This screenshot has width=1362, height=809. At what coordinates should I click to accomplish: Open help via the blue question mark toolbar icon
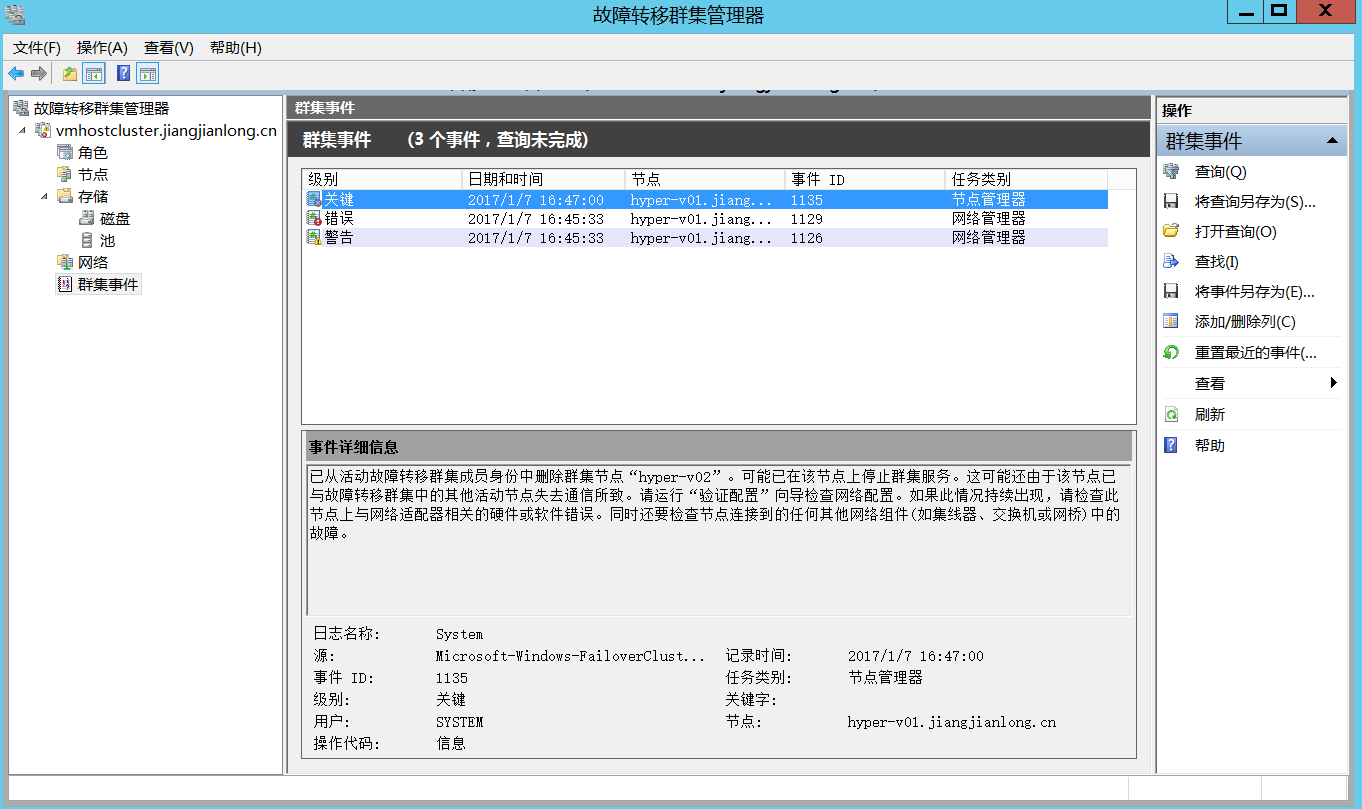pyautogui.click(x=123, y=73)
